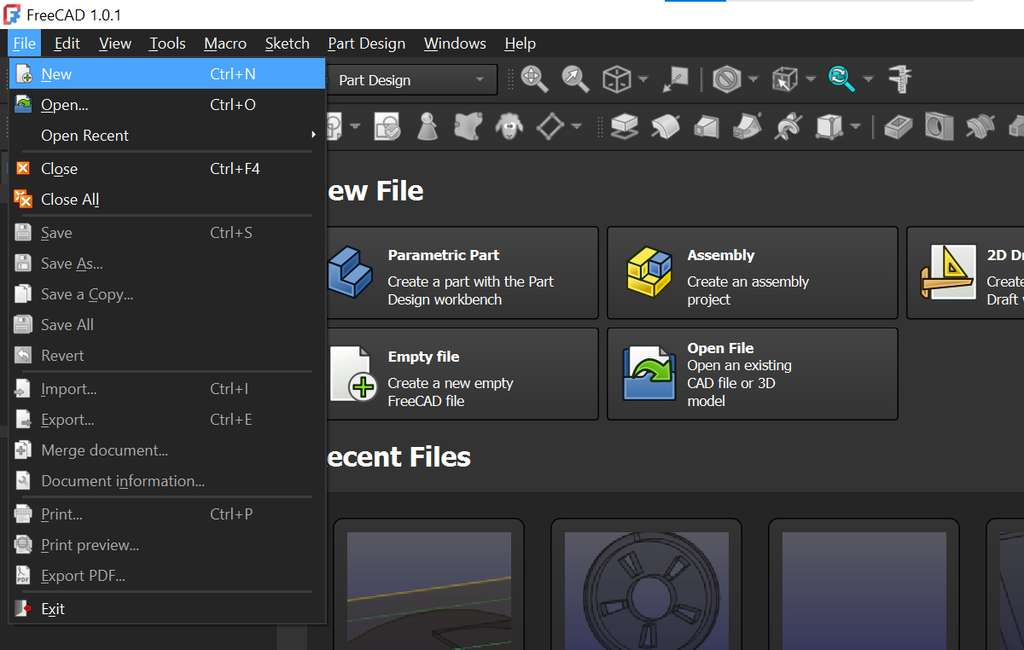This screenshot has width=1024, height=650.
Task: Click the Open File card
Action: (x=752, y=374)
